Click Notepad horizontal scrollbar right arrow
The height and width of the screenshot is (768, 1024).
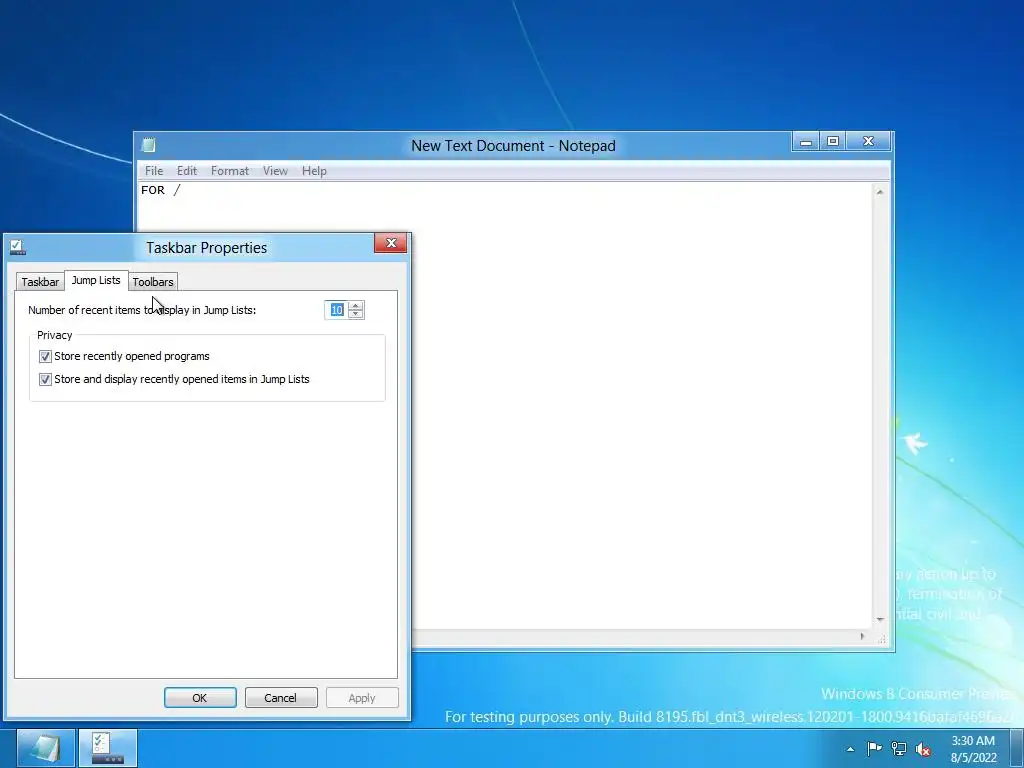862,636
